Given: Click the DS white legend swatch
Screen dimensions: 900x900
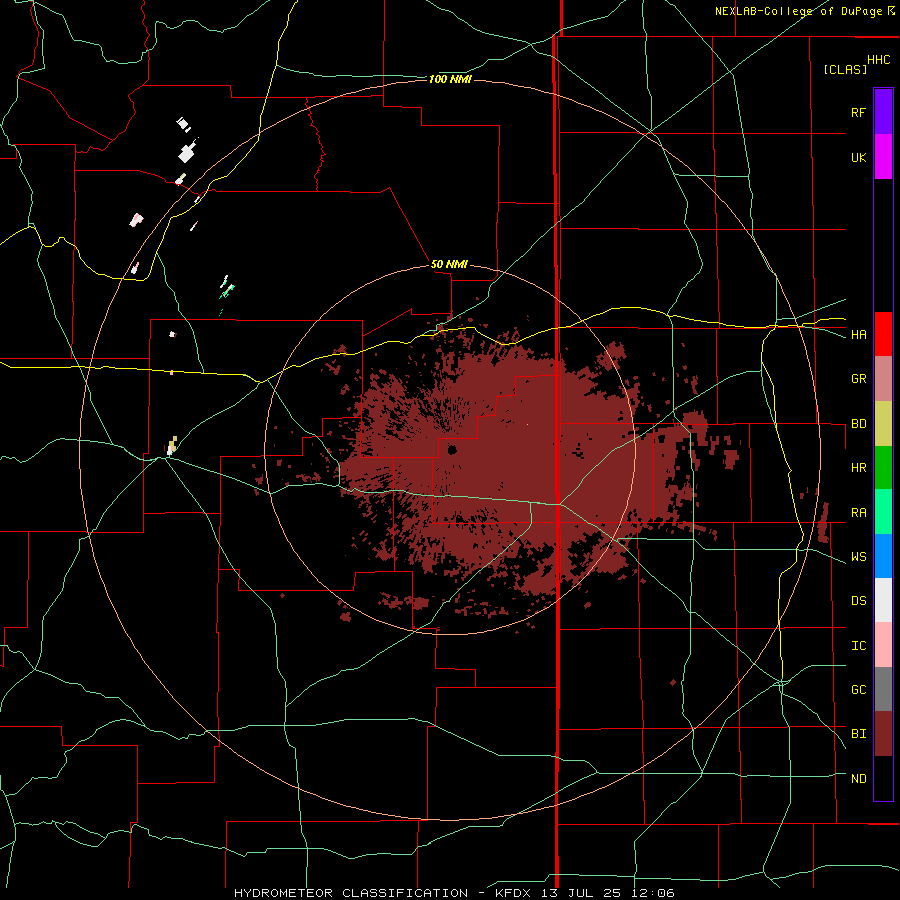Looking at the screenshot, I should pyautogui.click(x=883, y=600).
